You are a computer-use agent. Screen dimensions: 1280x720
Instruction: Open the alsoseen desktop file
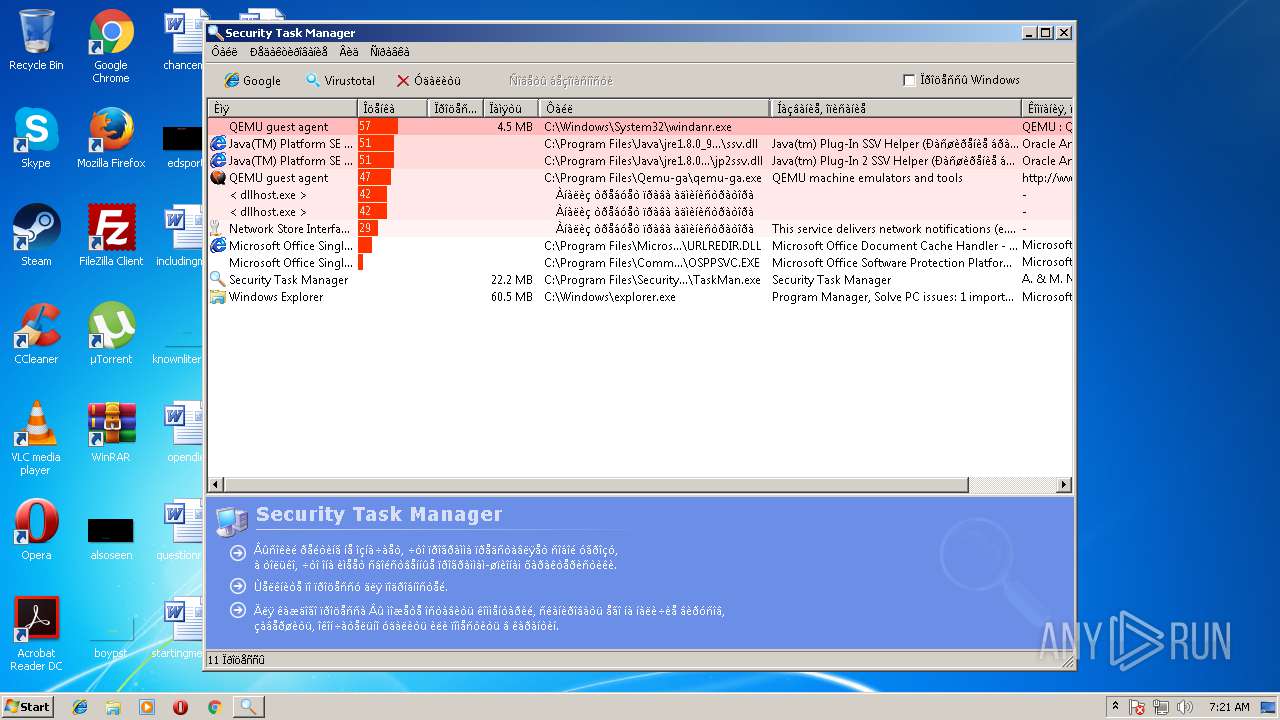click(111, 538)
